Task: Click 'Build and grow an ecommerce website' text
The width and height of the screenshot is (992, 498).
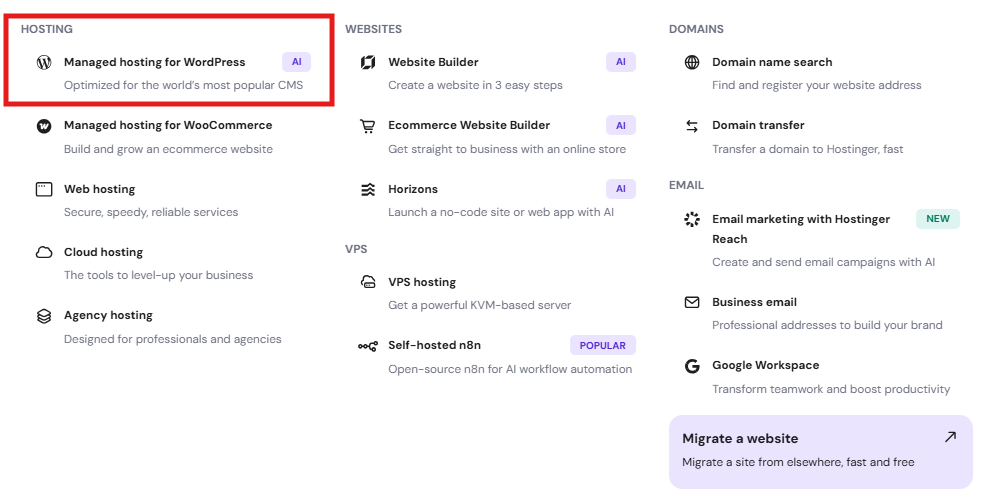Action: (168, 149)
